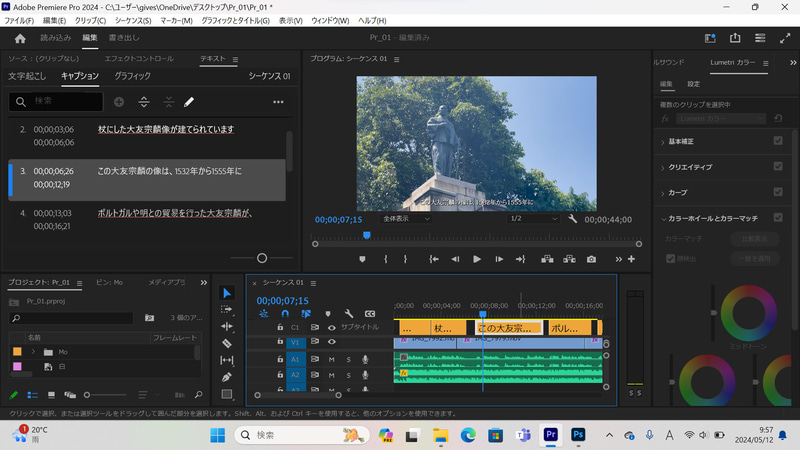Click the Lift button in program monitor

(x=547, y=259)
